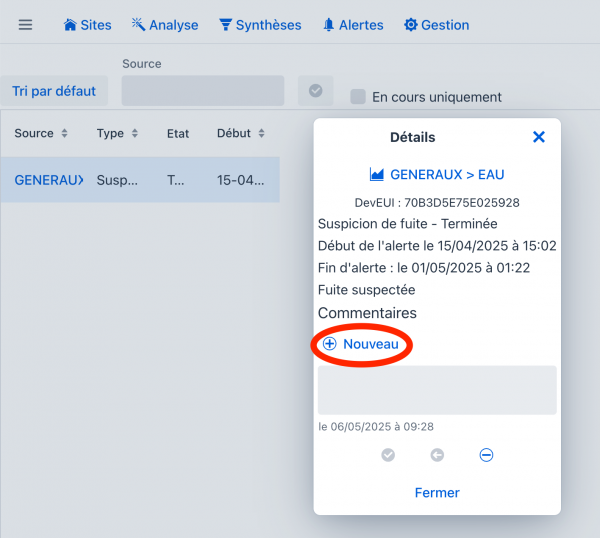This screenshot has width=600, height=538.
Task: Focus the comment text area
Action: click(437, 390)
